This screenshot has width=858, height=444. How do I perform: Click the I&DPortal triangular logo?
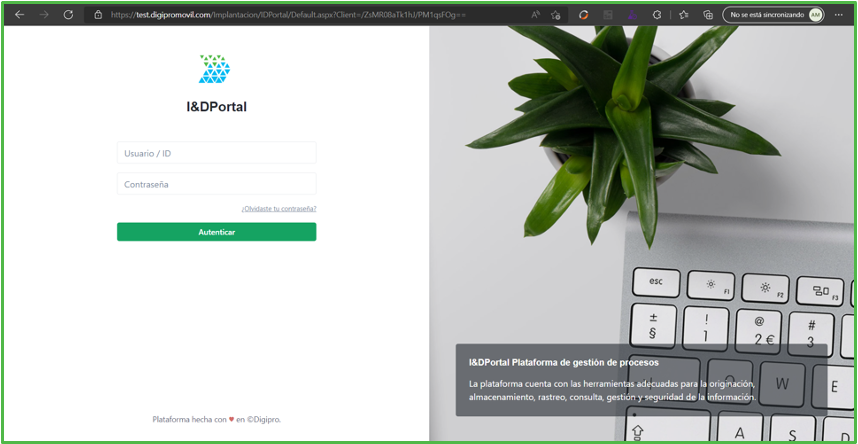214,69
